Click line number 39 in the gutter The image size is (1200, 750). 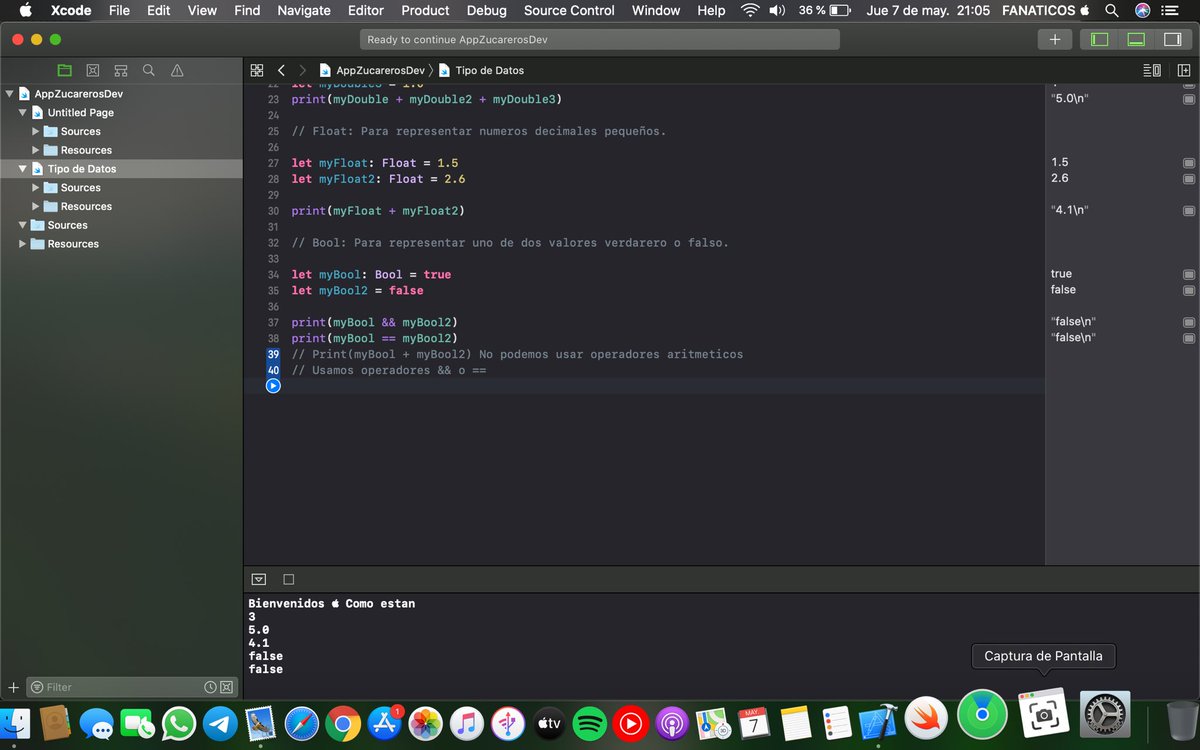point(273,354)
